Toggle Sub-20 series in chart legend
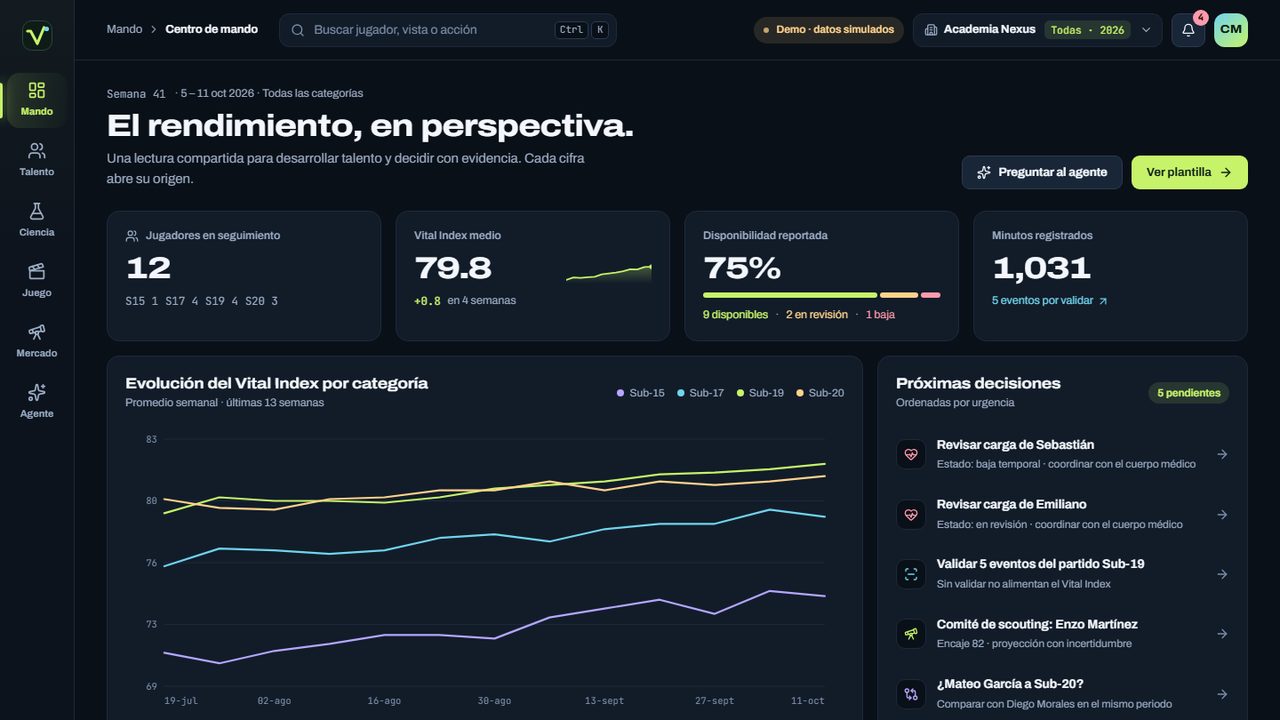The image size is (1280, 720). [x=820, y=393]
